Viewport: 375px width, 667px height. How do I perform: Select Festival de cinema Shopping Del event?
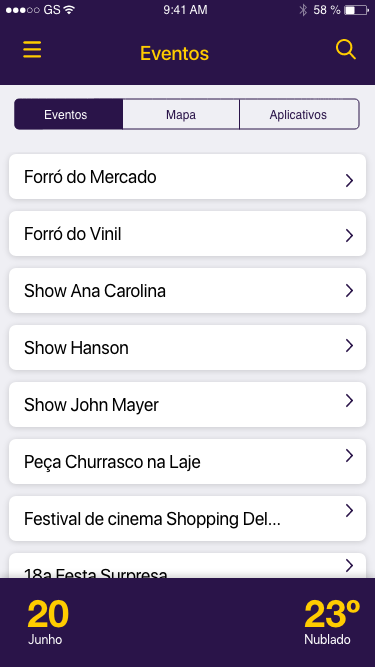click(x=188, y=519)
